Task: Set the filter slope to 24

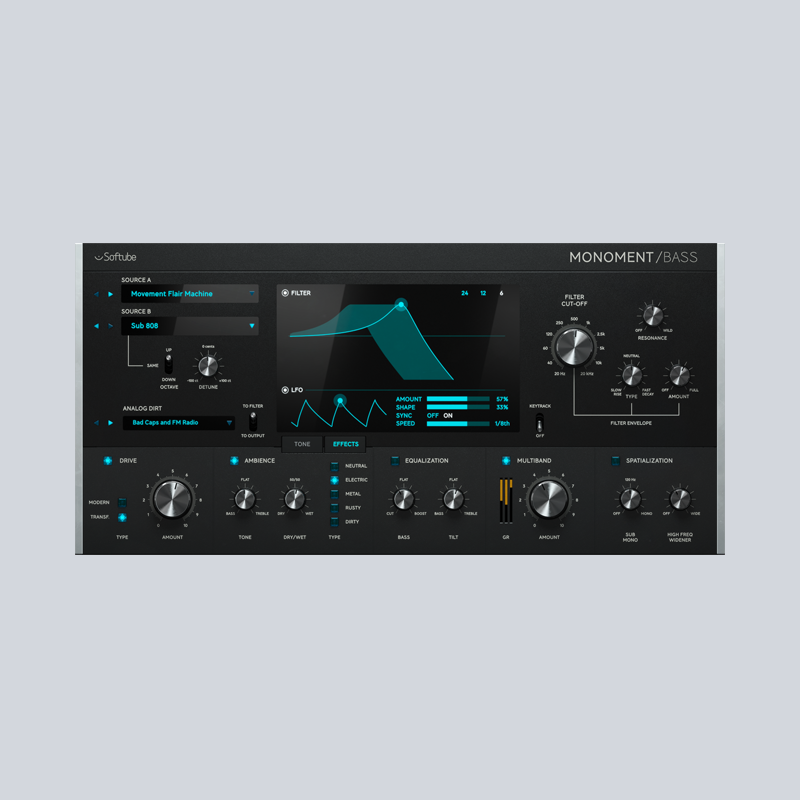Action: coord(465,294)
